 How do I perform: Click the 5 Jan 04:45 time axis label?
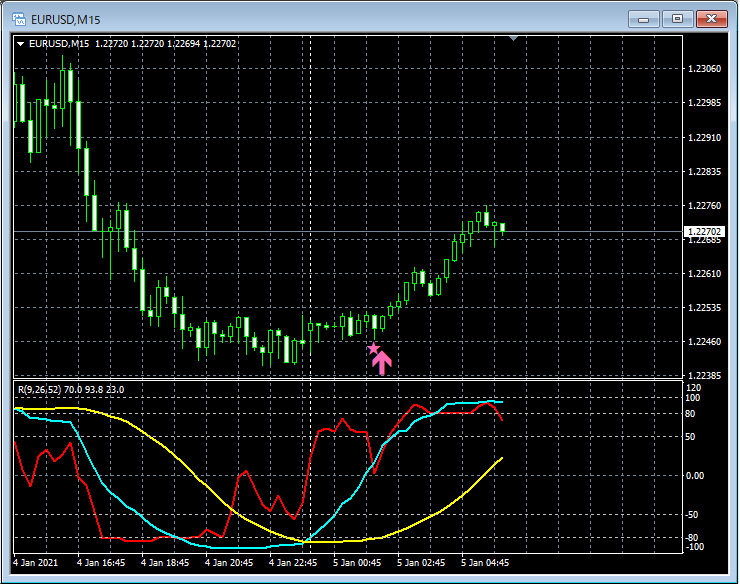tap(484, 563)
